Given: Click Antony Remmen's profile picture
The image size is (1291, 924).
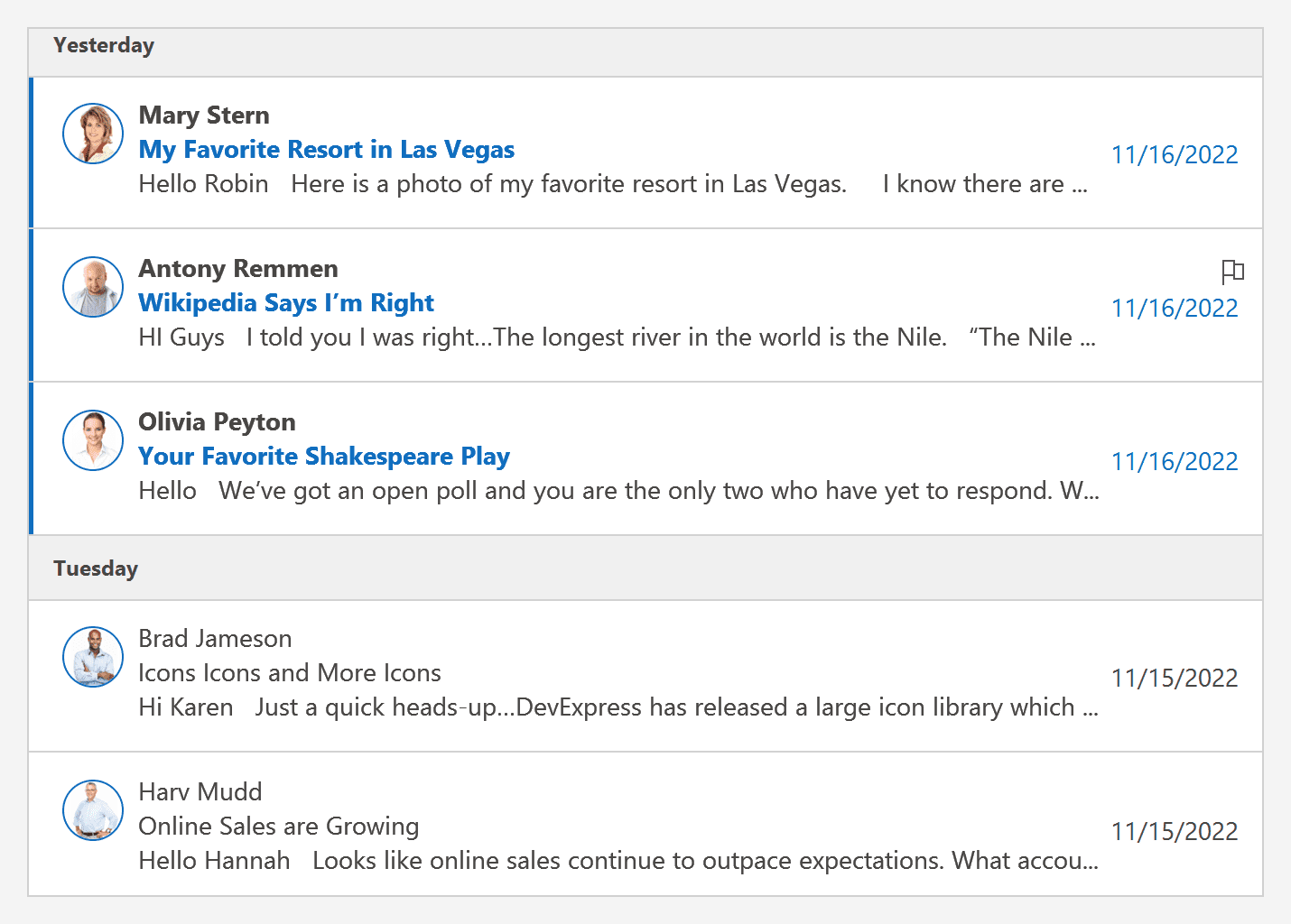Looking at the screenshot, I should click(x=93, y=287).
